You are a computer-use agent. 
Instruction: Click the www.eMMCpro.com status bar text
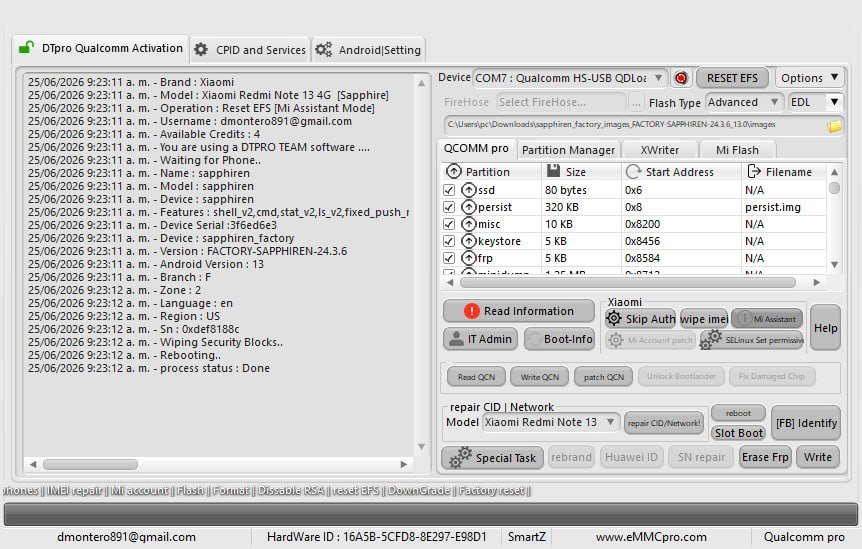pyautogui.click(x=651, y=537)
